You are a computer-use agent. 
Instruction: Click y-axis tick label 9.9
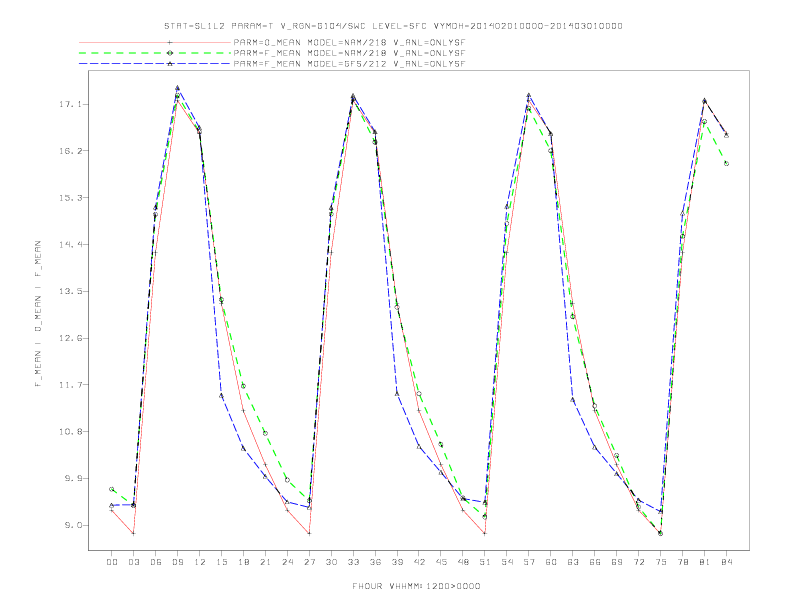tap(72, 478)
